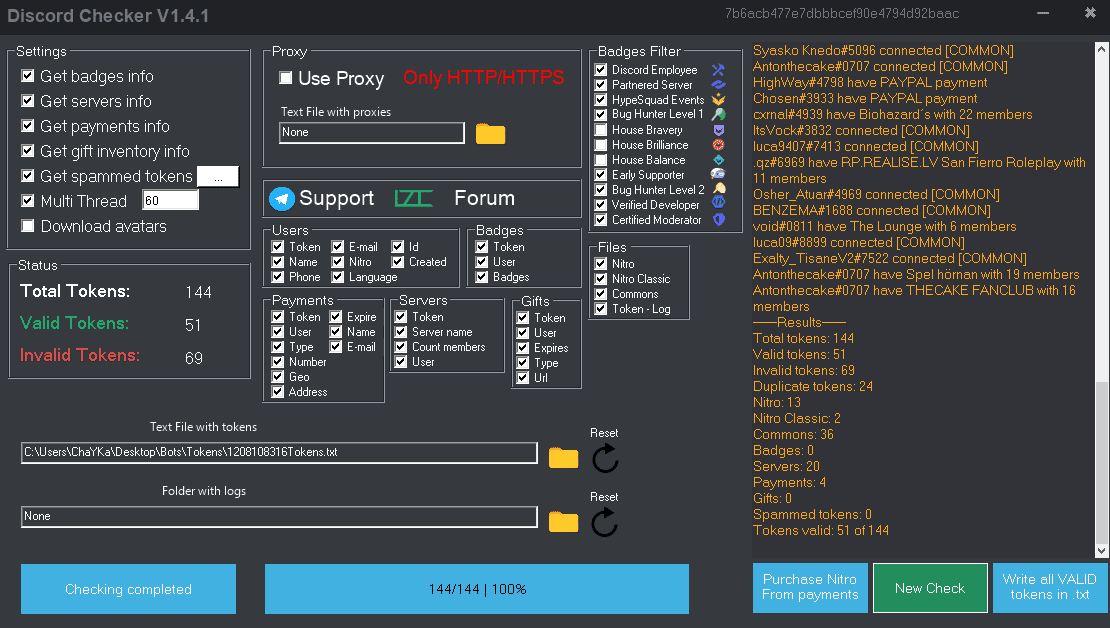Uncheck Nitro Classic in Files group
Image resolution: width=1110 pixels, height=628 pixels.
[x=600, y=278]
